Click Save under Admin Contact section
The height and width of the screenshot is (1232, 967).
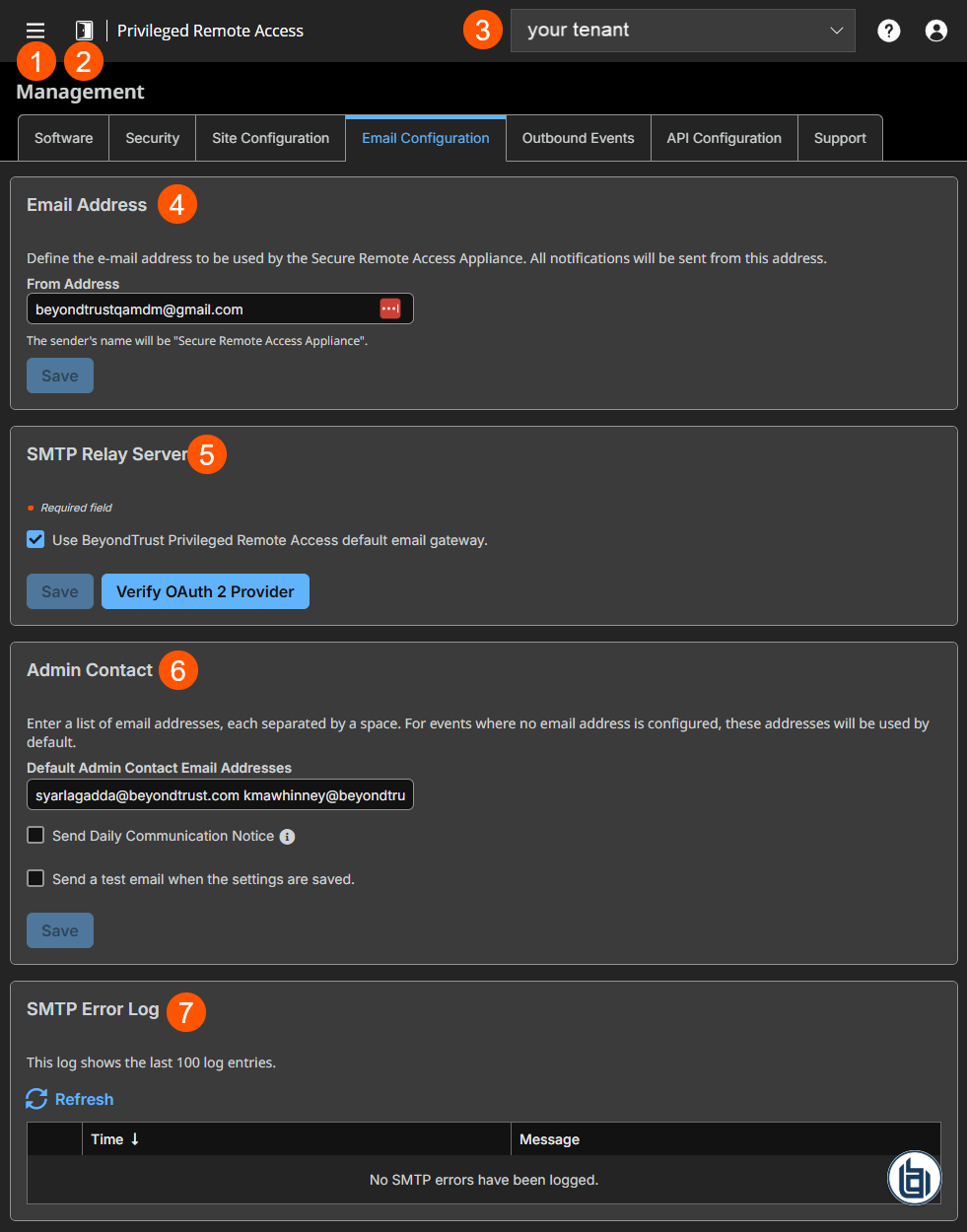[x=59, y=929]
